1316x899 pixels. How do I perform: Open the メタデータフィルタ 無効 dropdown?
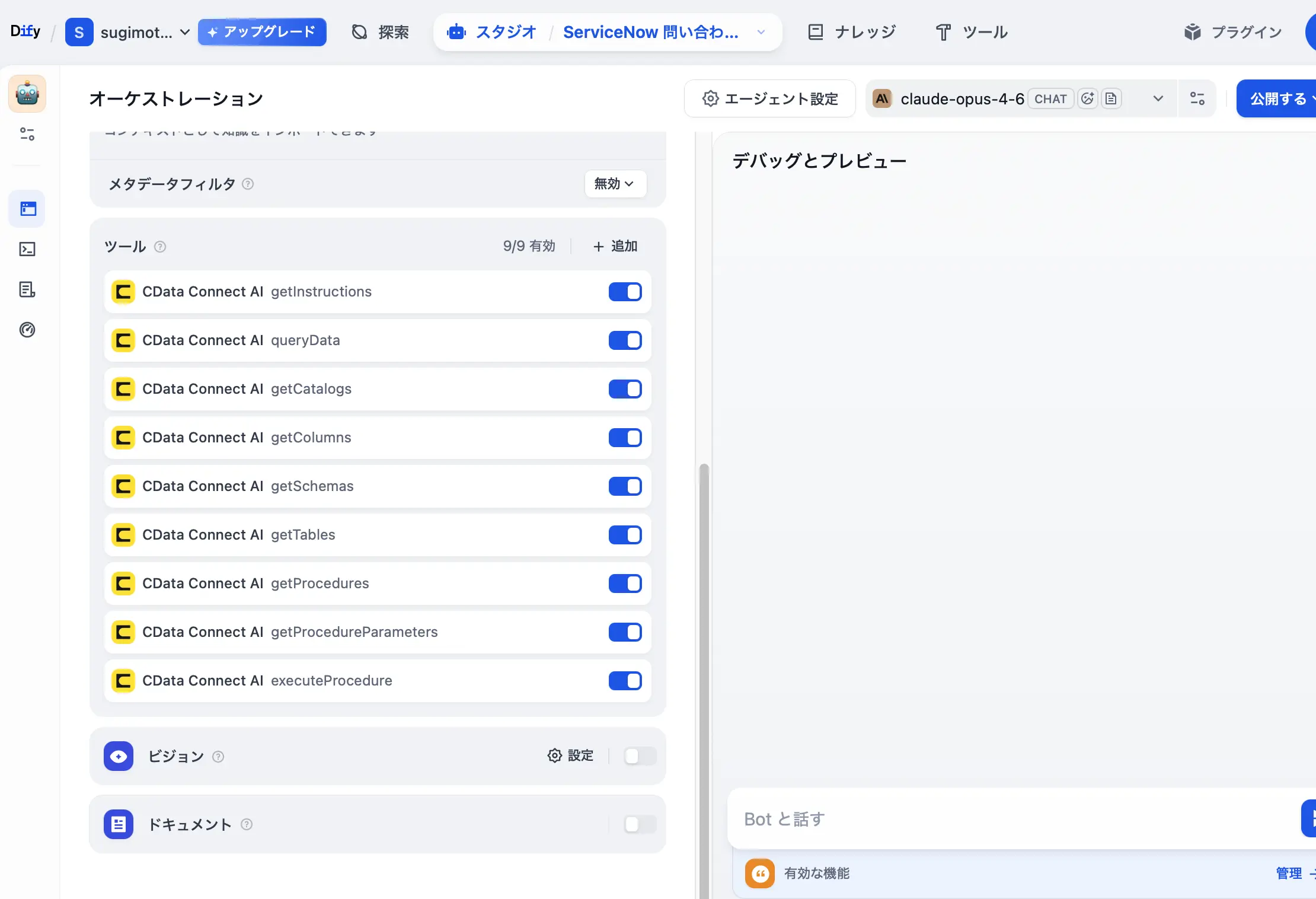coord(615,184)
